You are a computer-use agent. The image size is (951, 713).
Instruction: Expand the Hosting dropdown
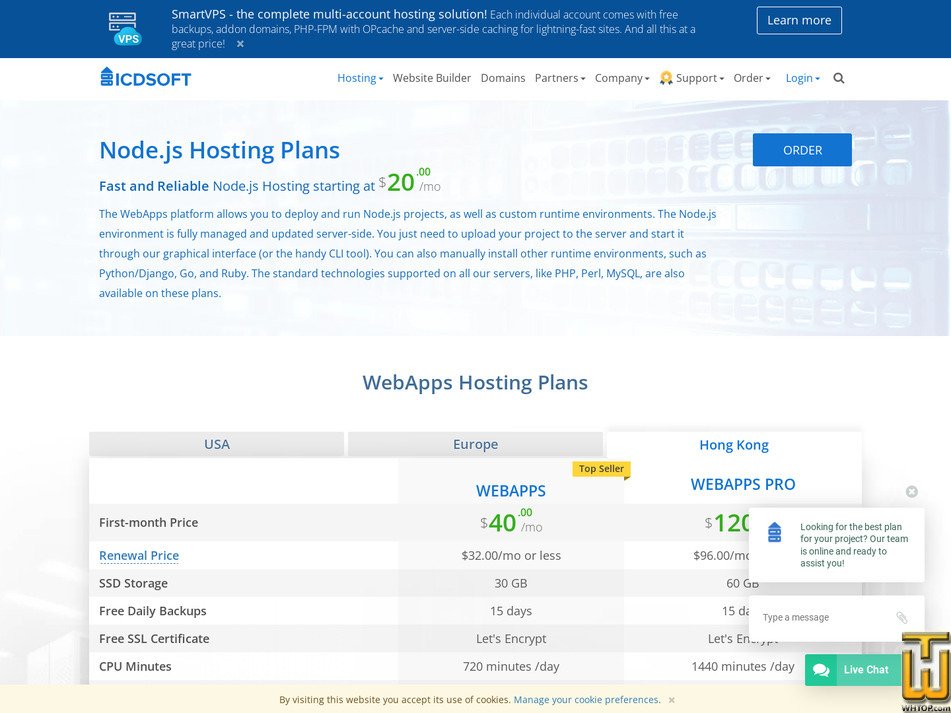pos(358,77)
